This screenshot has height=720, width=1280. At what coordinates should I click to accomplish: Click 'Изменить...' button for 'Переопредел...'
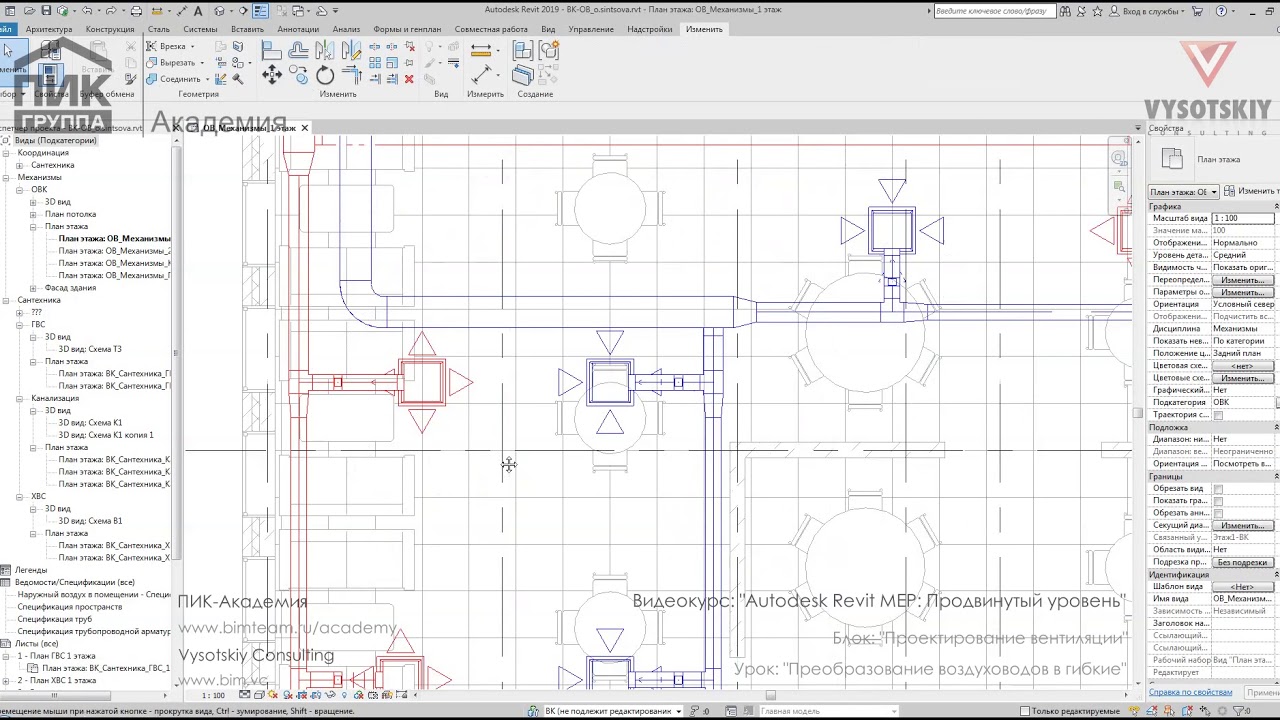[x=1243, y=280]
